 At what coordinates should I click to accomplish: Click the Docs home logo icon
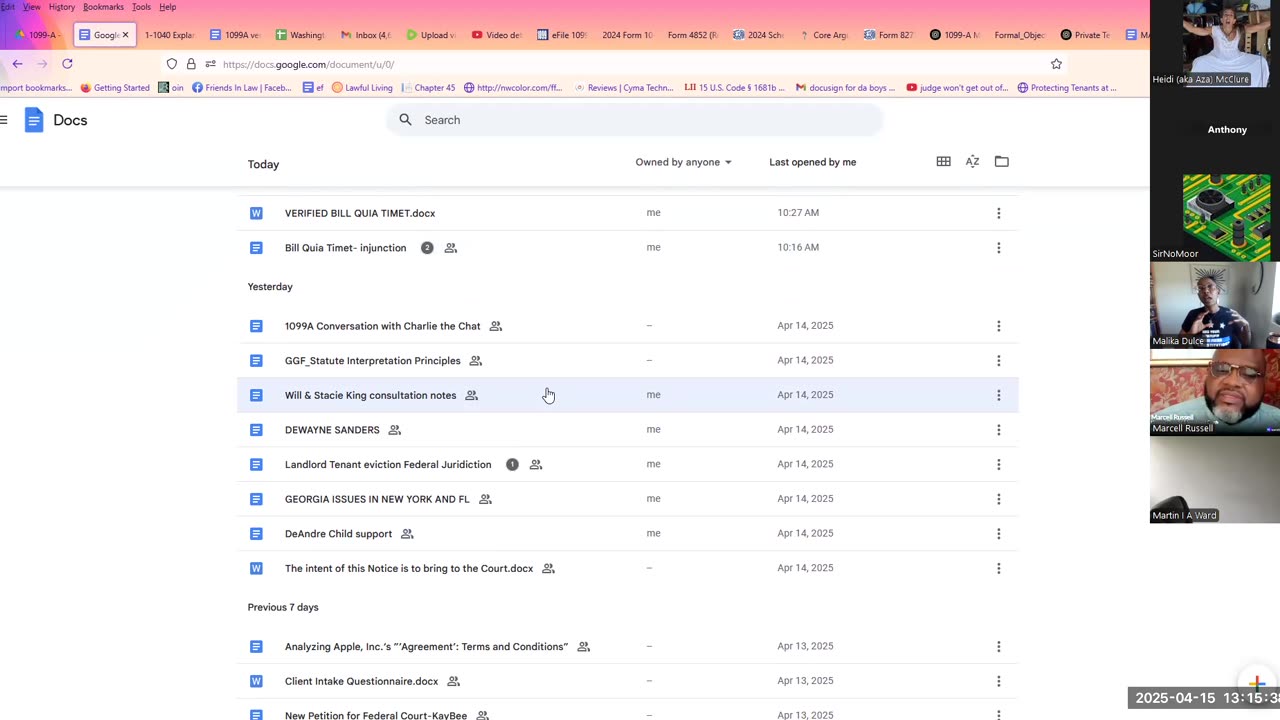[x=34, y=120]
